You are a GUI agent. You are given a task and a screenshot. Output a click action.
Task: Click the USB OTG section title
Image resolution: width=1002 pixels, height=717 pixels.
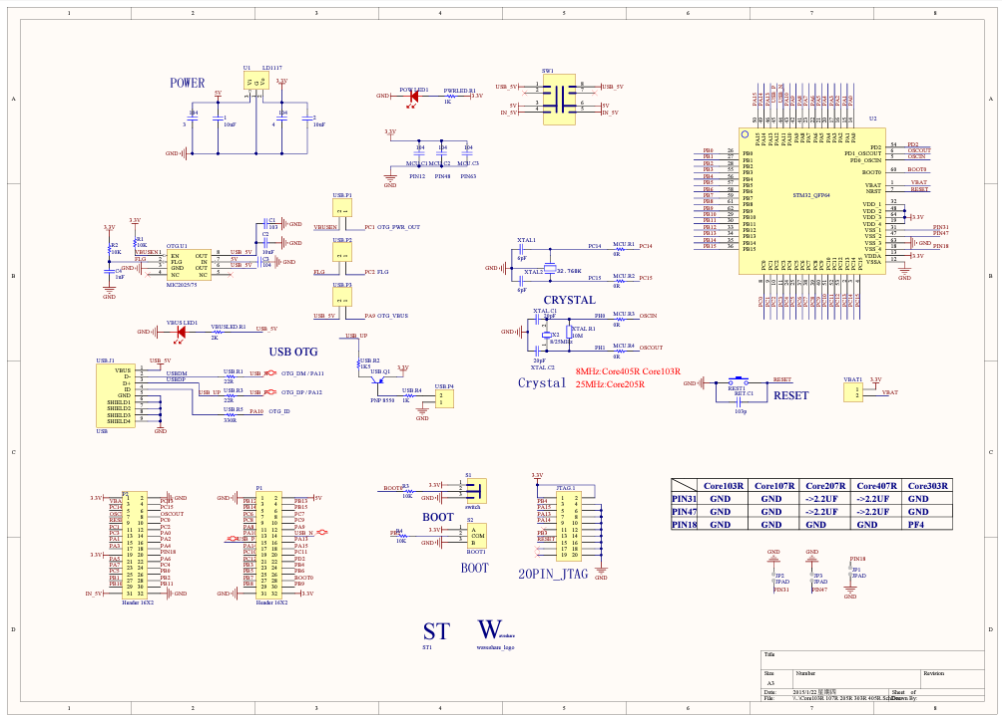293,352
